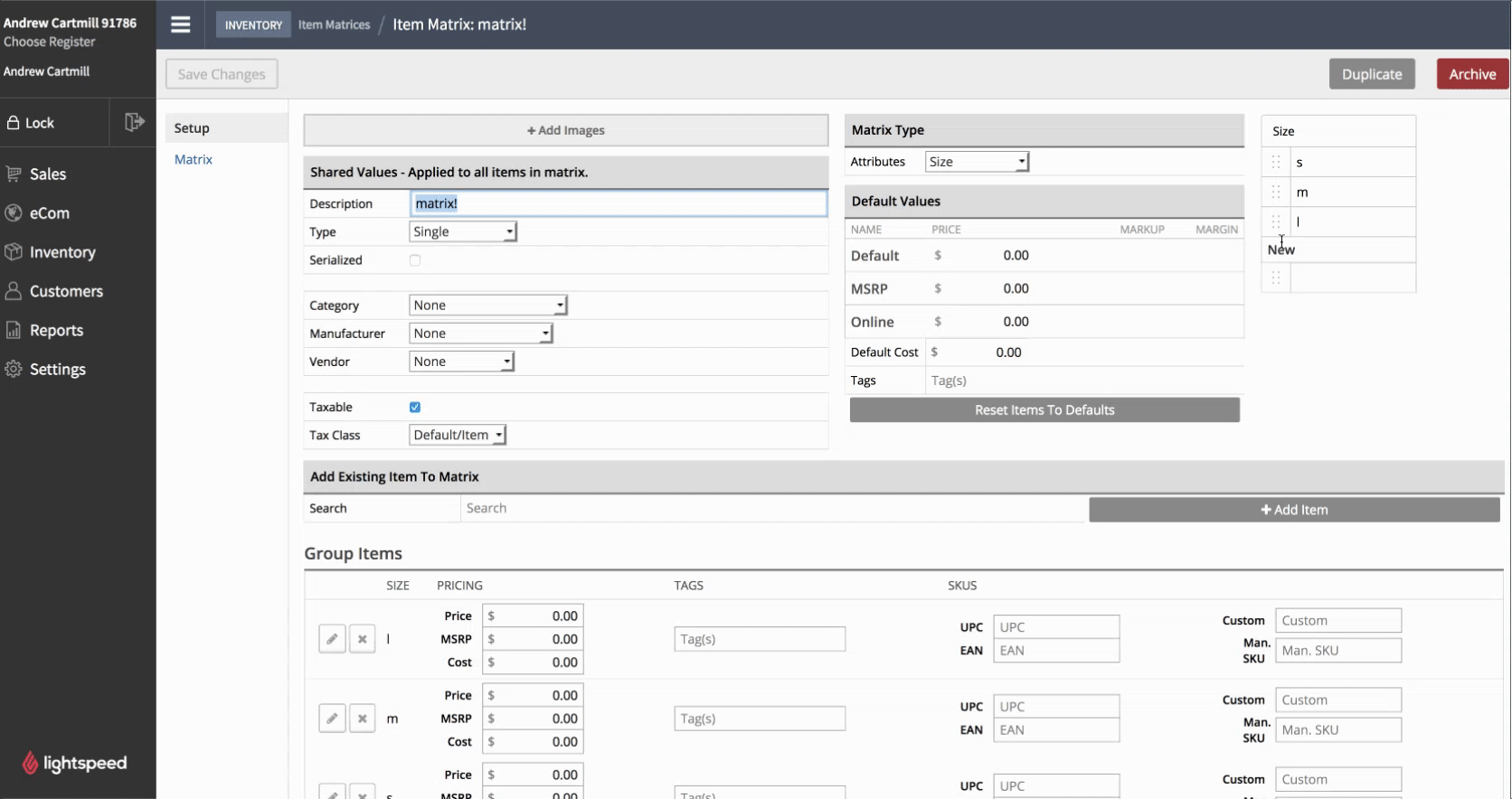
Task: Click the UPC field for size l
Action: (1056, 627)
